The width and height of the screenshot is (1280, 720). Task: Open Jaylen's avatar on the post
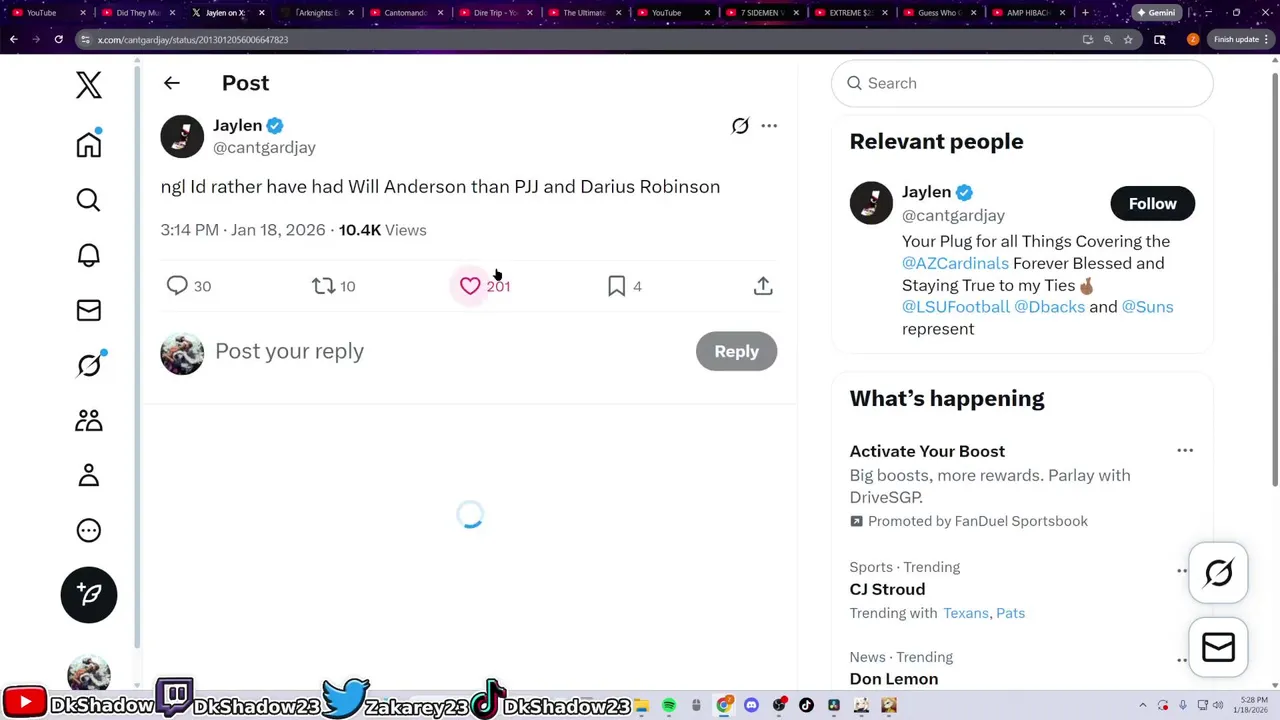(x=182, y=137)
